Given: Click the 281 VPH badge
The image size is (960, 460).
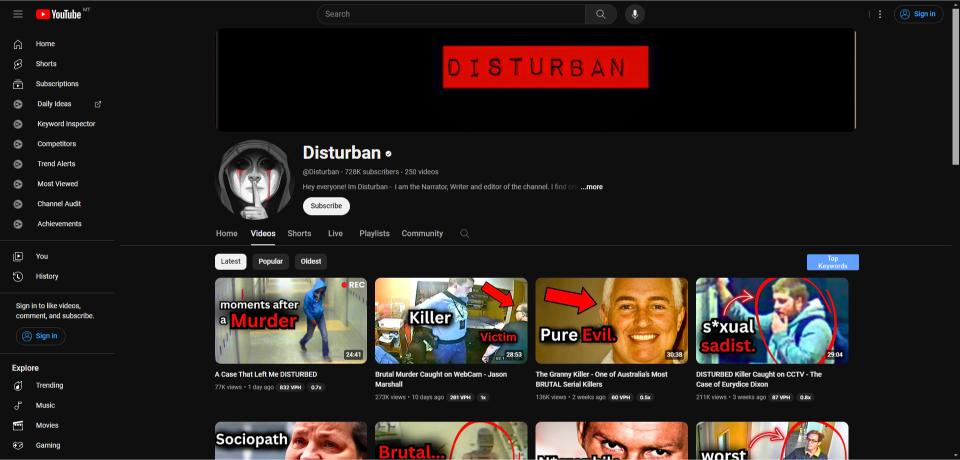Looking at the screenshot, I should (460, 398).
